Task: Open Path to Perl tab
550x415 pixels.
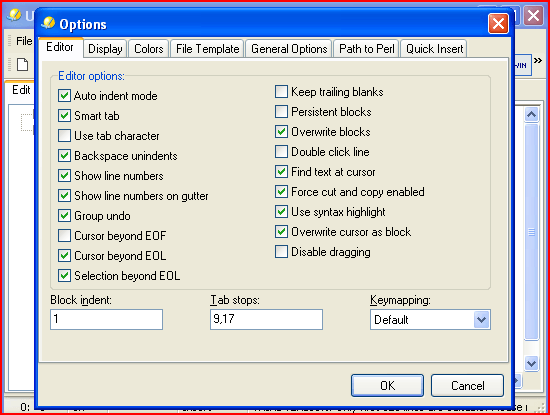Action: click(x=367, y=49)
